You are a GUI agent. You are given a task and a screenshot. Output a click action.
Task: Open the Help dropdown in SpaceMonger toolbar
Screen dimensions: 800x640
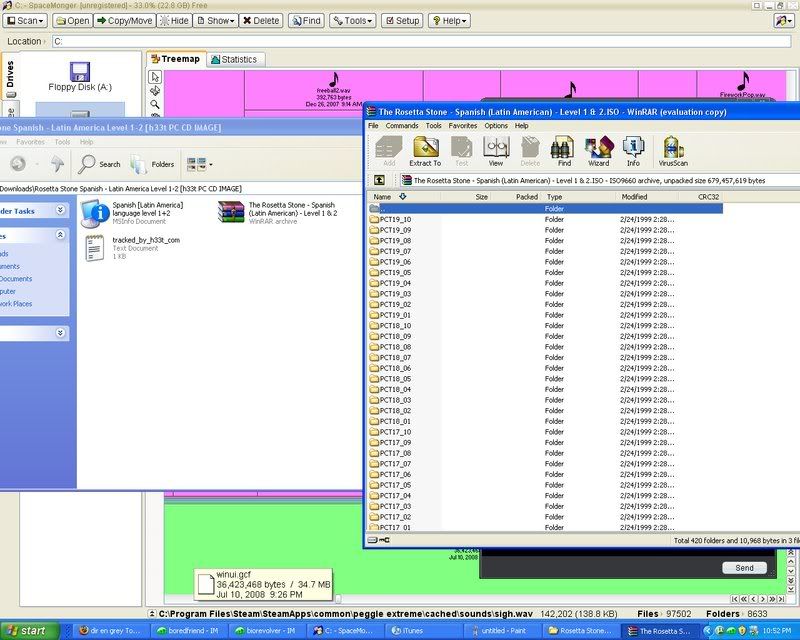pos(449,20)
